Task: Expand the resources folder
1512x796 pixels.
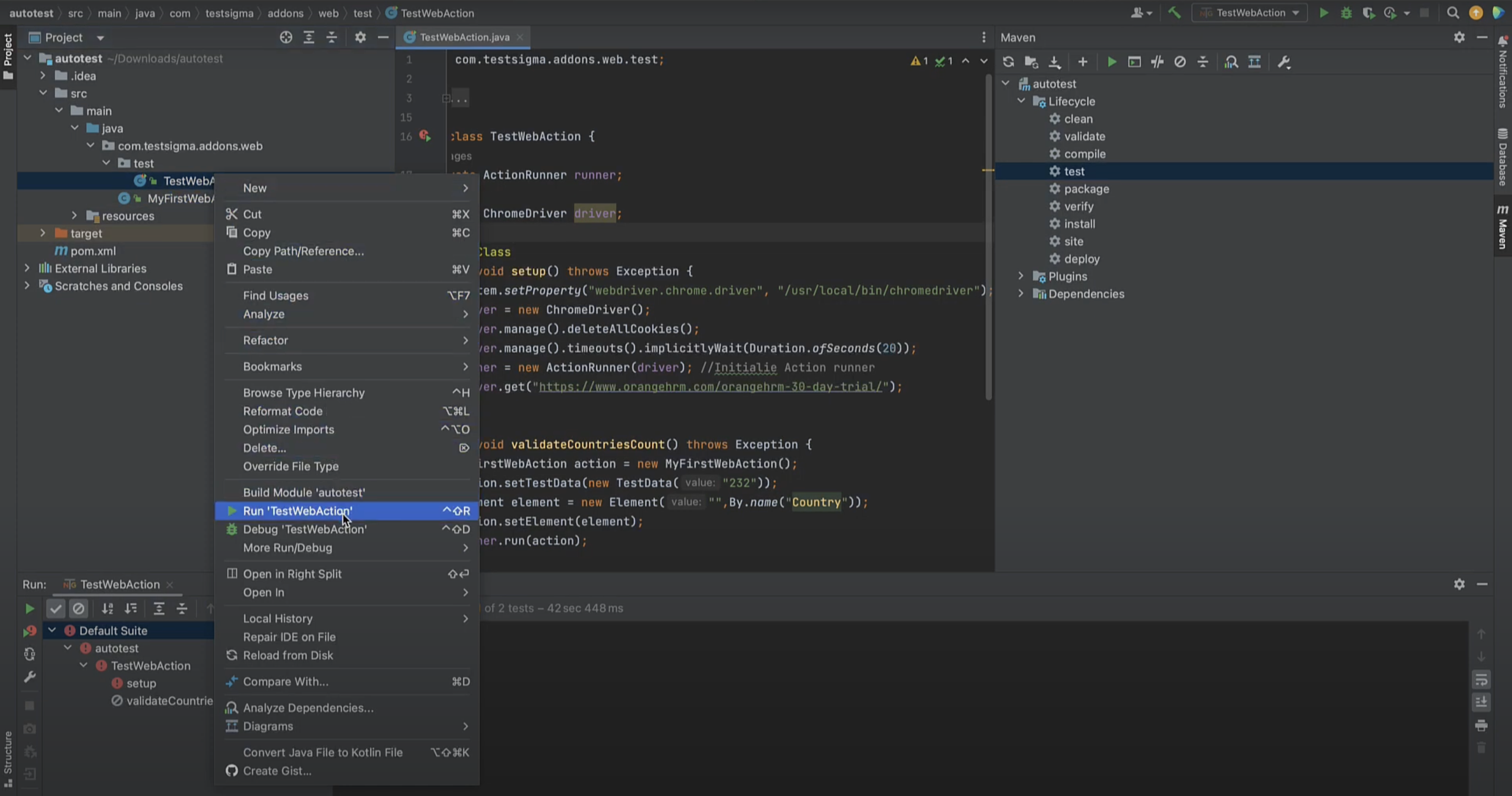Action: click(74, 215)
